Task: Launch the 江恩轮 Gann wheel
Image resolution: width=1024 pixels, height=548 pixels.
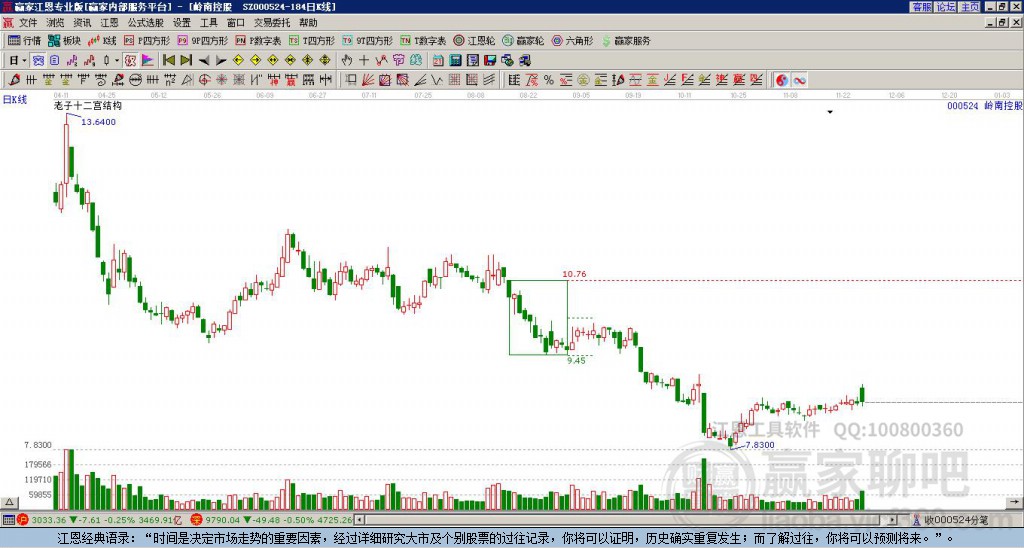Action: click(x=474, y=40)
